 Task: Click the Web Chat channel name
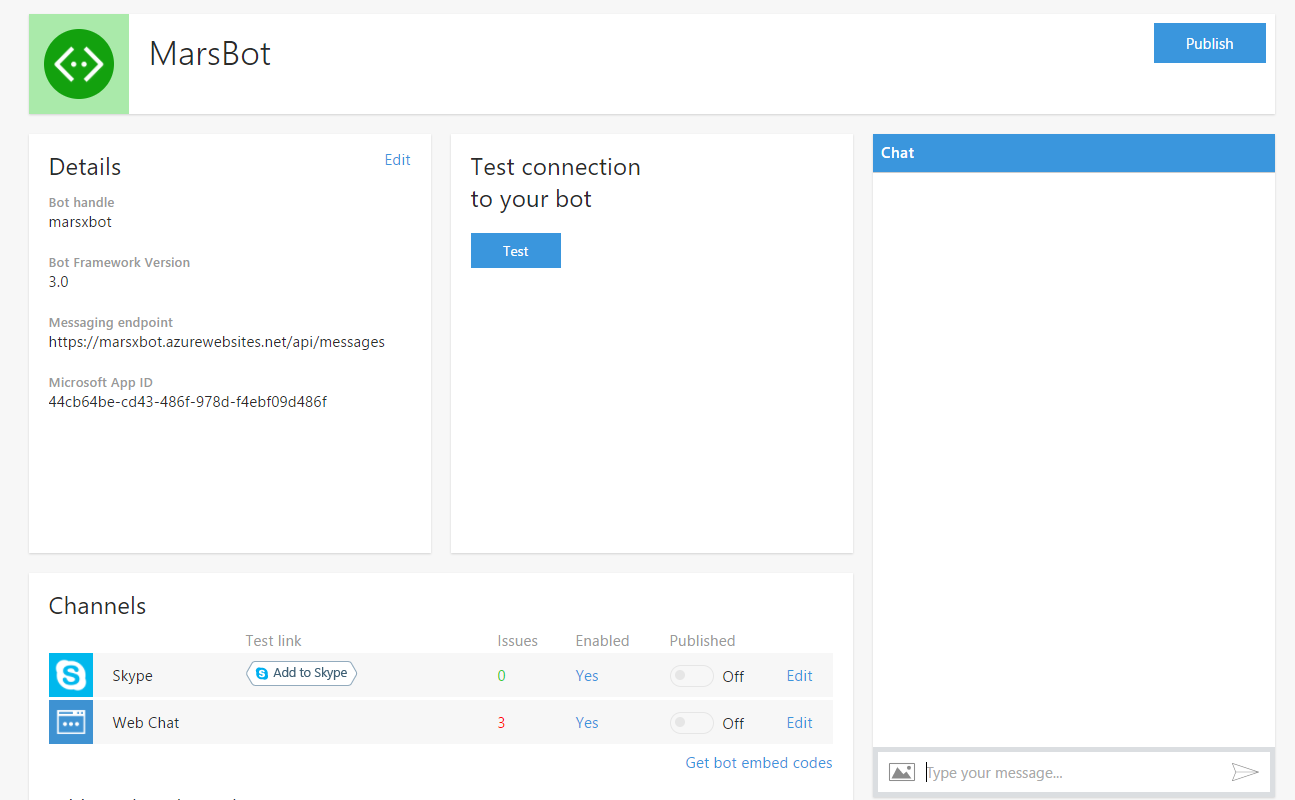pyautogui.click(x=146, y=723)
